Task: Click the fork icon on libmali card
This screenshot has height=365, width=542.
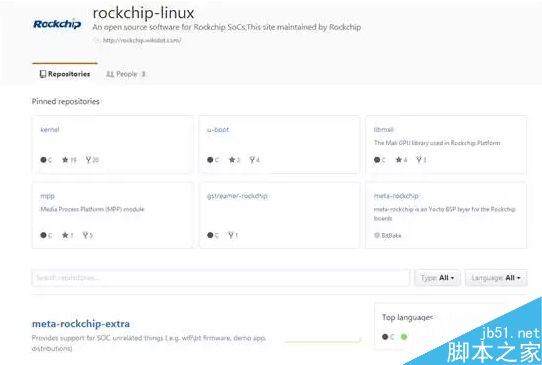Action: [x=419, y=160]
